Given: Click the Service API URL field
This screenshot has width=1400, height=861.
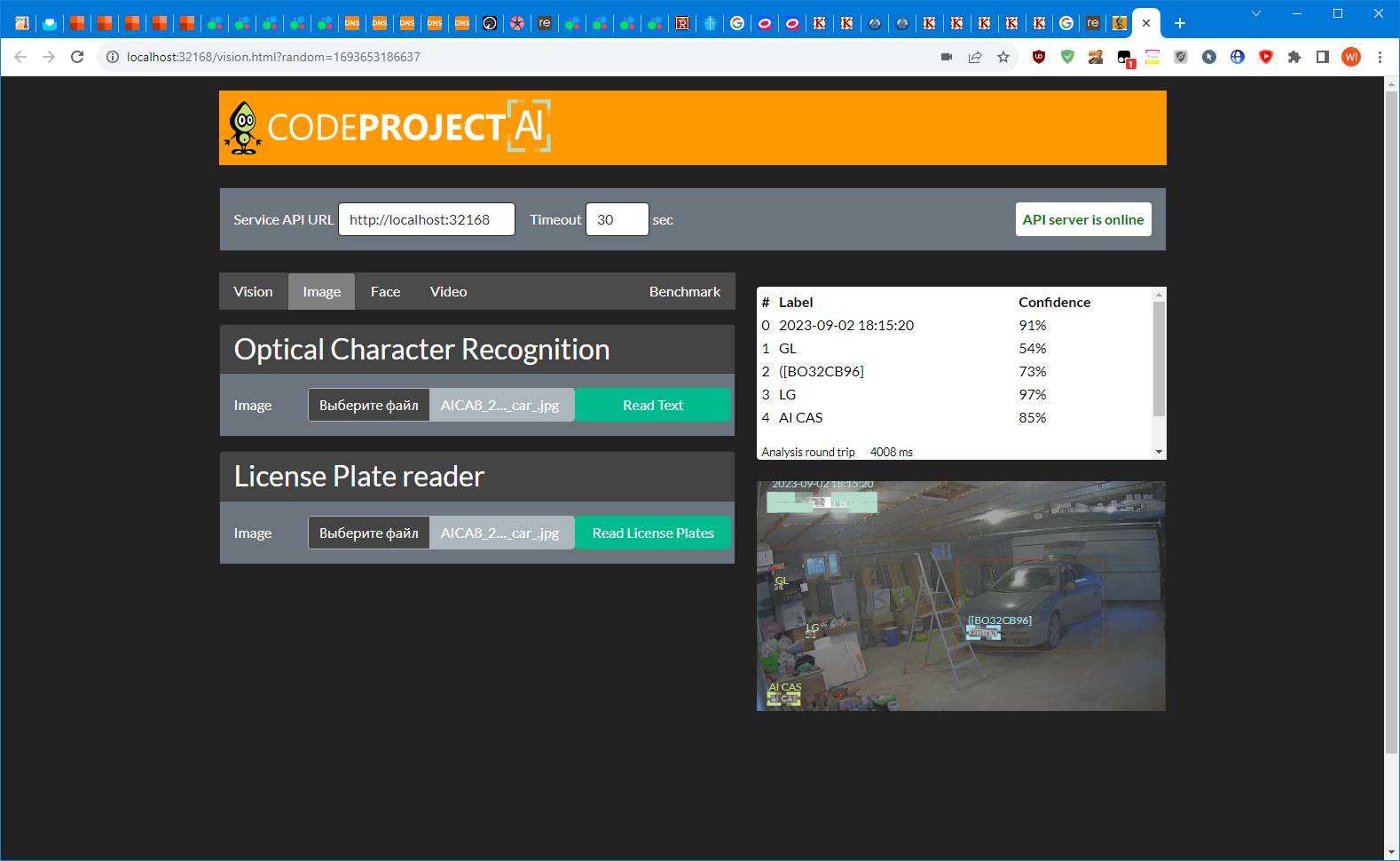Looking at the screenshot, I should [x=426, y=219].
